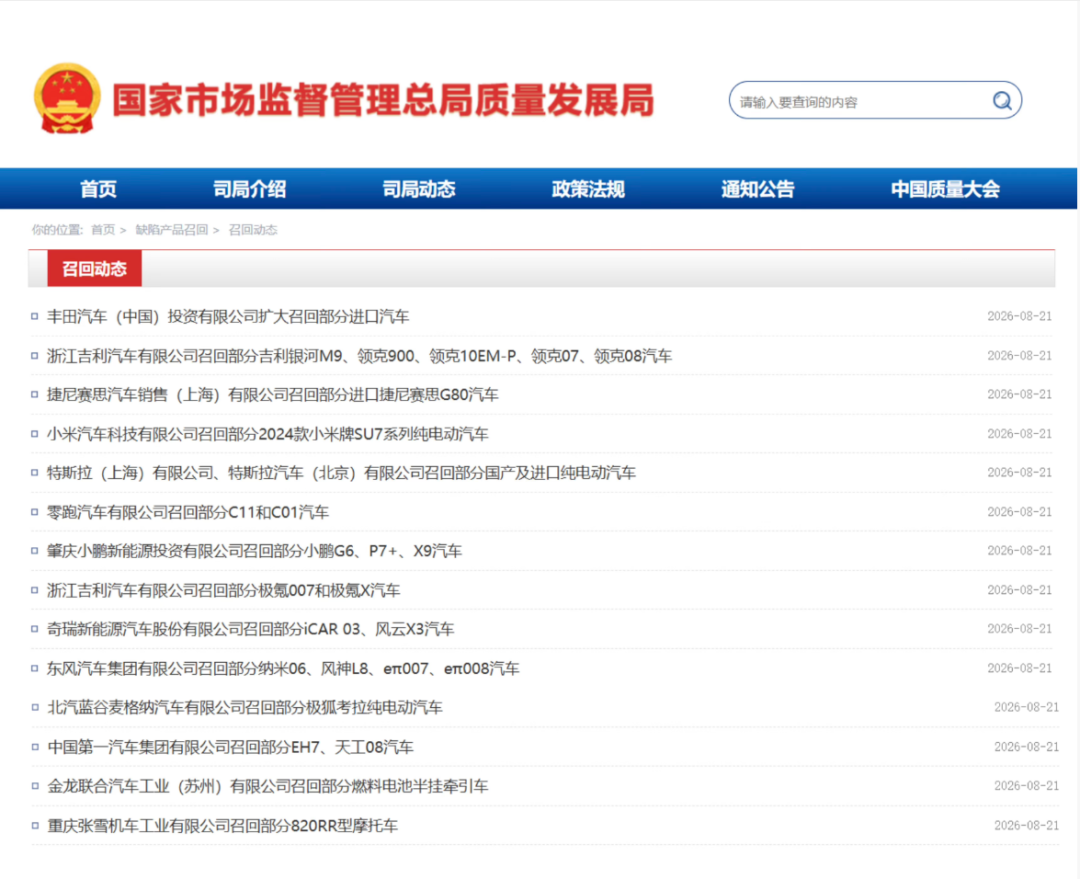Viewport: 1080px width, 879px height.
Task: Open the 极氪007和极氪X recall notice
Action: pos(223,590)
